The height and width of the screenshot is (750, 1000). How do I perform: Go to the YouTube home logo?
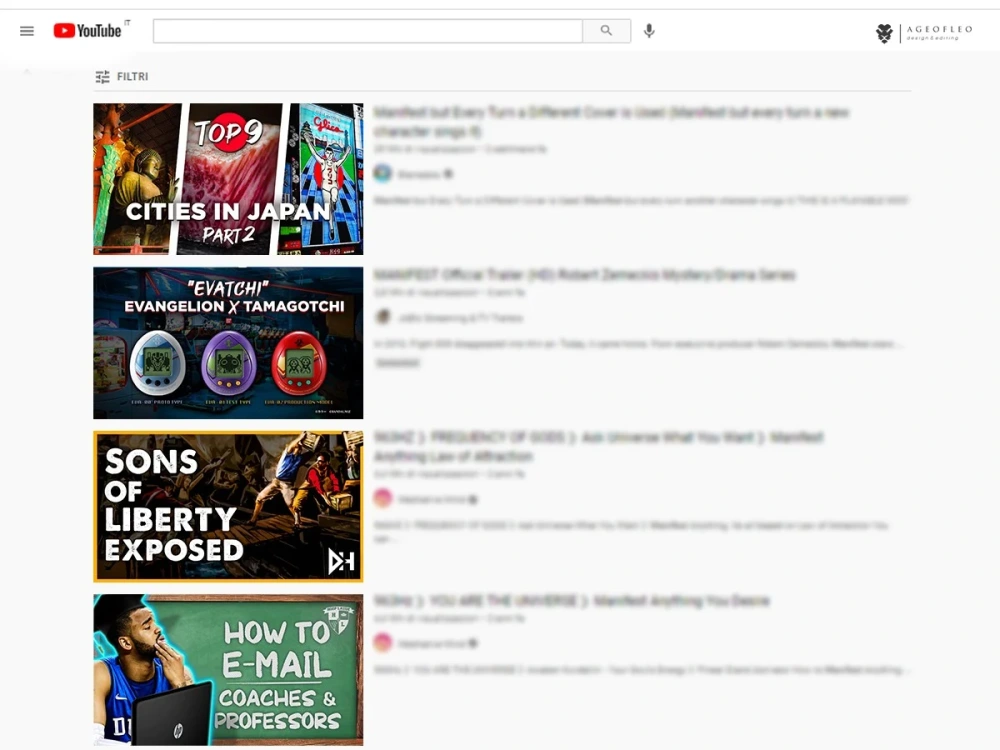(x=87, y=31)
